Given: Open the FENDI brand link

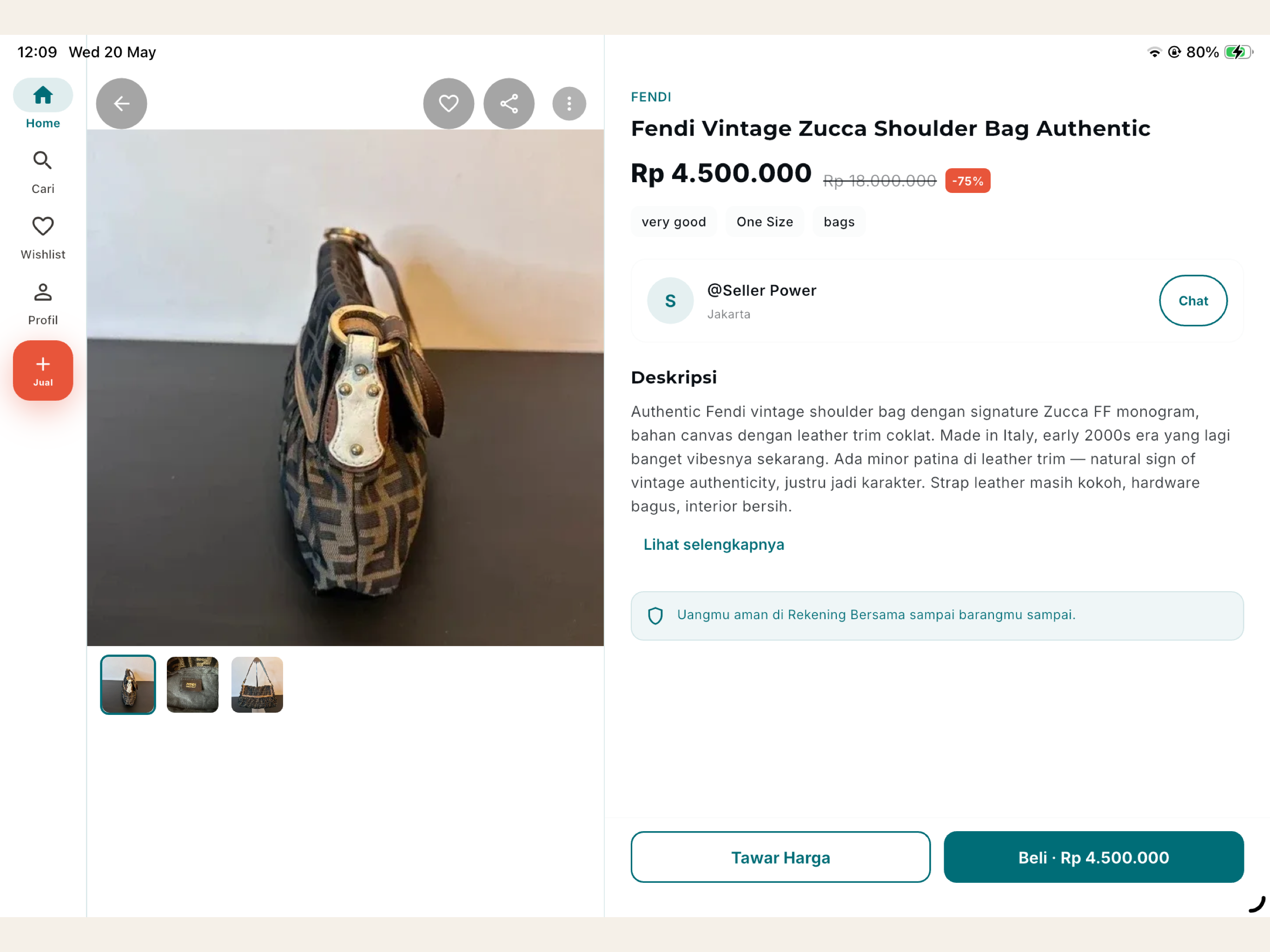Looking at the screenshot, I should [x=651, y=97].
